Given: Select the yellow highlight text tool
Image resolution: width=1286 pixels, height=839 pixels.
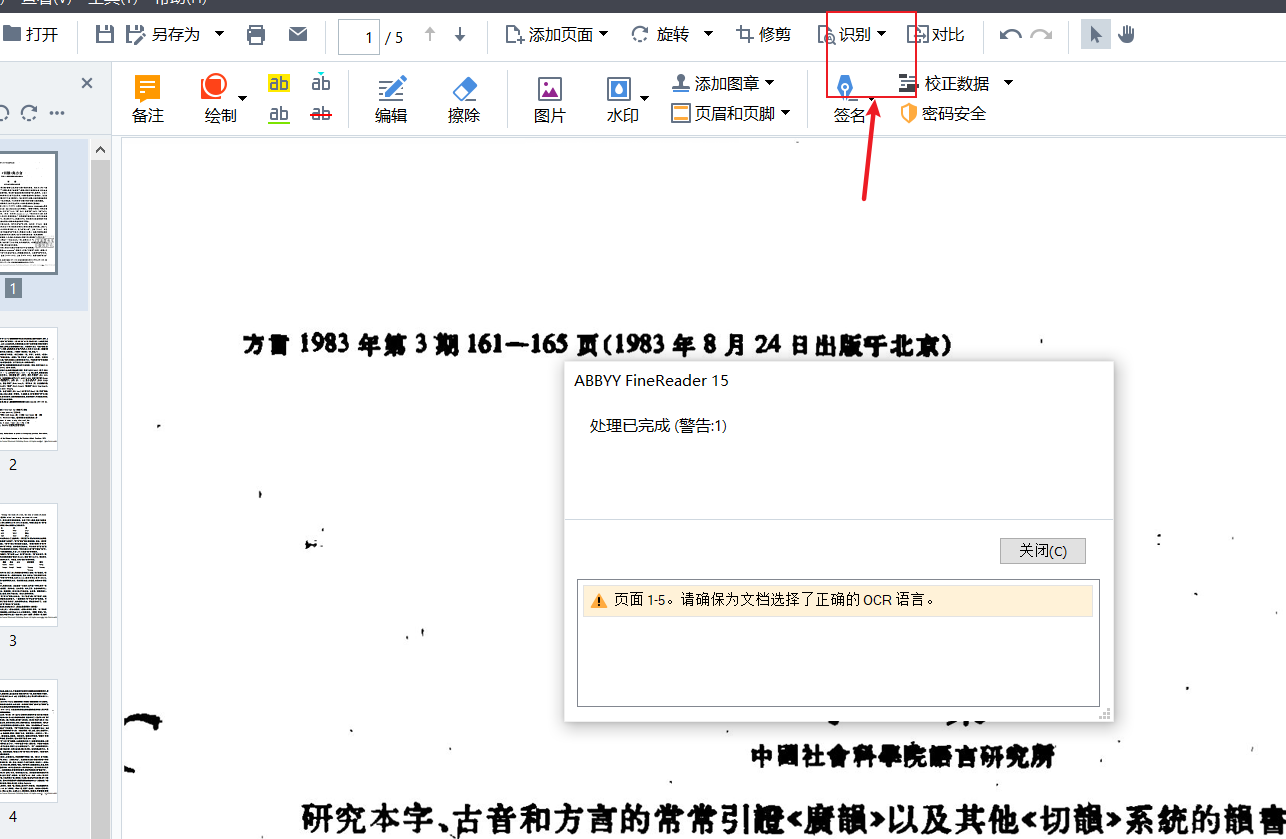Looking at the screenshot, I should click(279, 84).
